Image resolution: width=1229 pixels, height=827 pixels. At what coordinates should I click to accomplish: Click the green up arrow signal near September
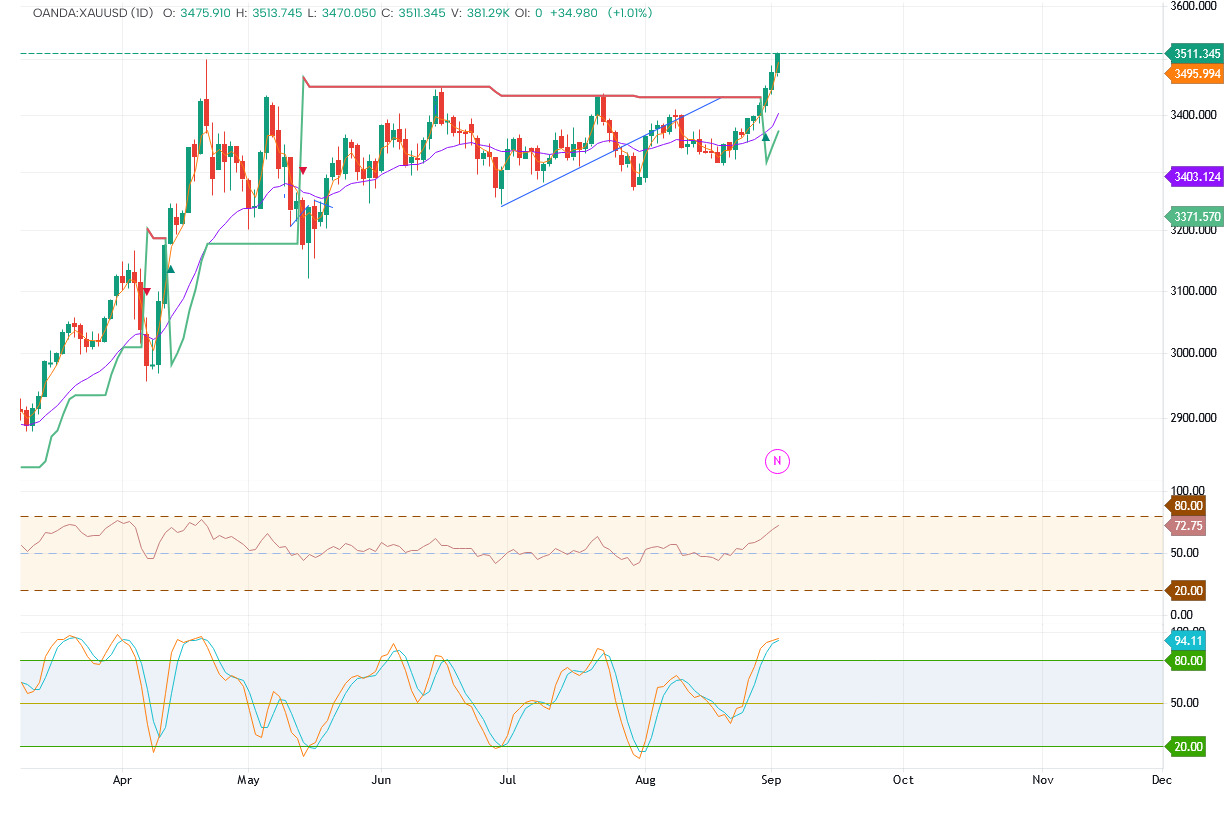tap(766, 136)
